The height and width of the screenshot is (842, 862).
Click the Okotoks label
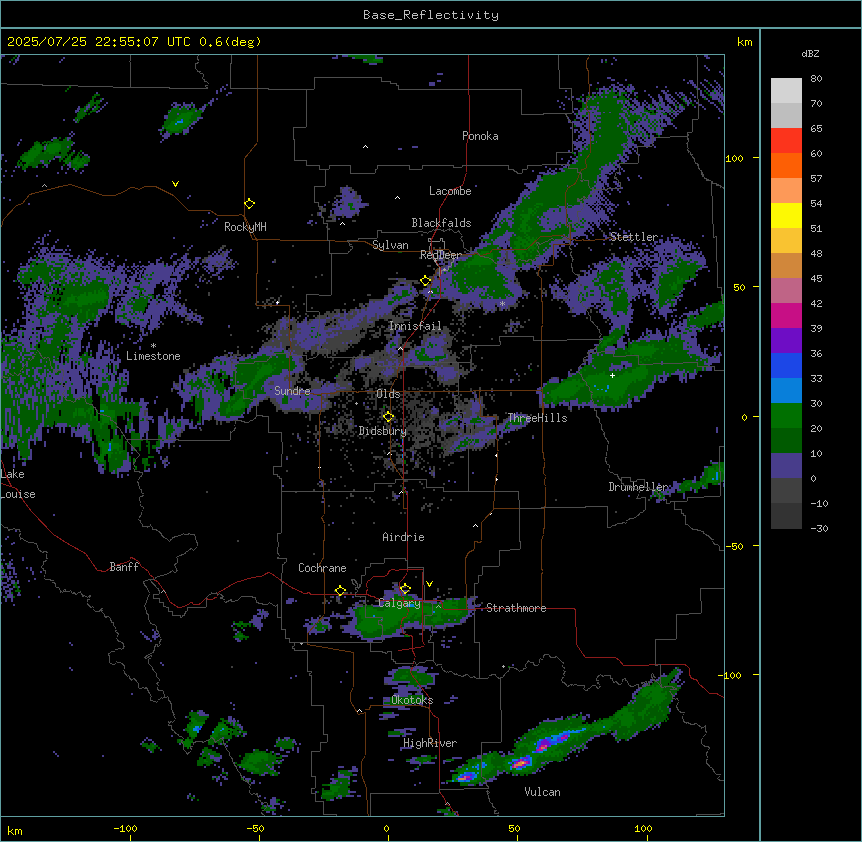(412, 700)
